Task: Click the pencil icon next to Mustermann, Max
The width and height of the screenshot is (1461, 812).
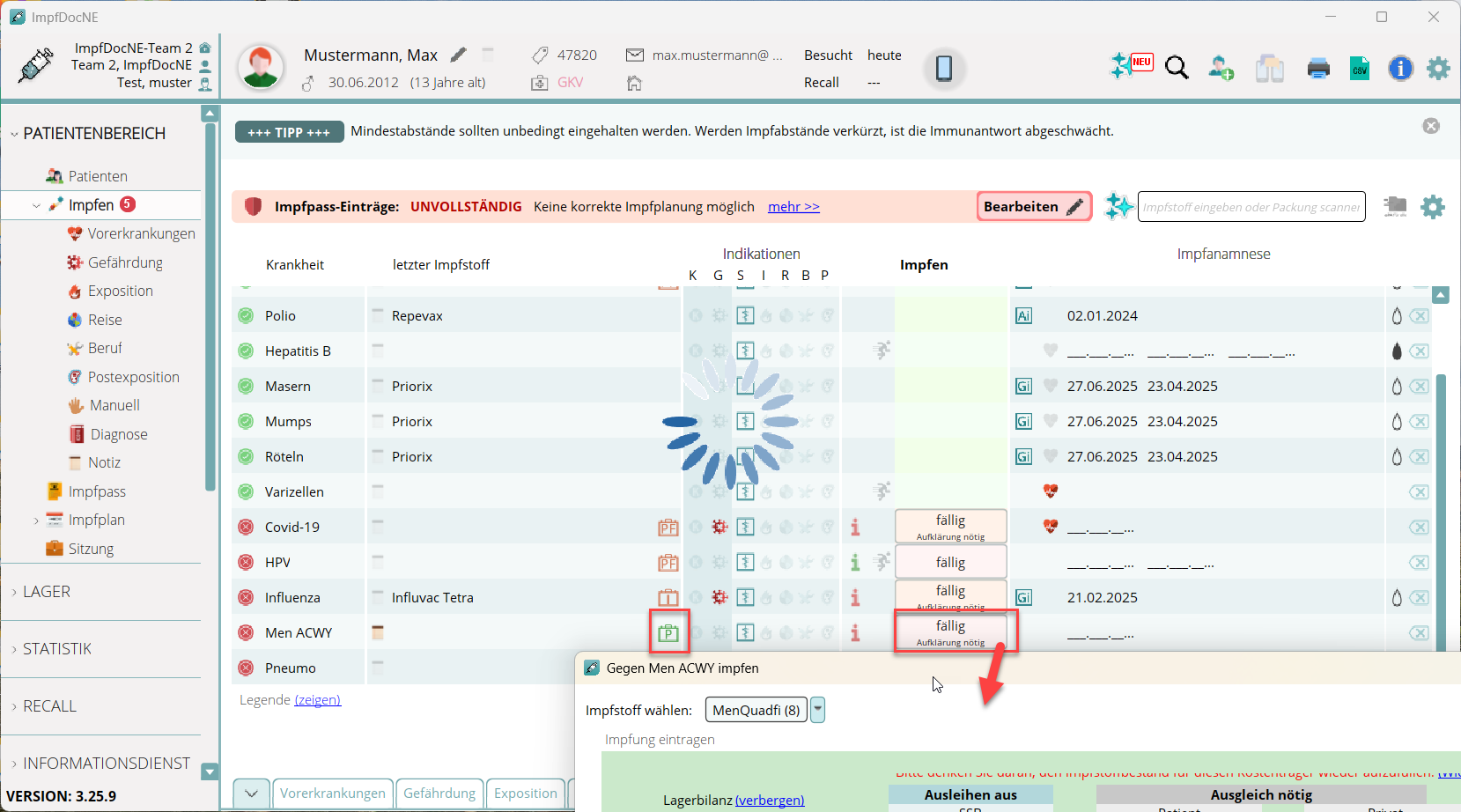Action: (458, 55)
